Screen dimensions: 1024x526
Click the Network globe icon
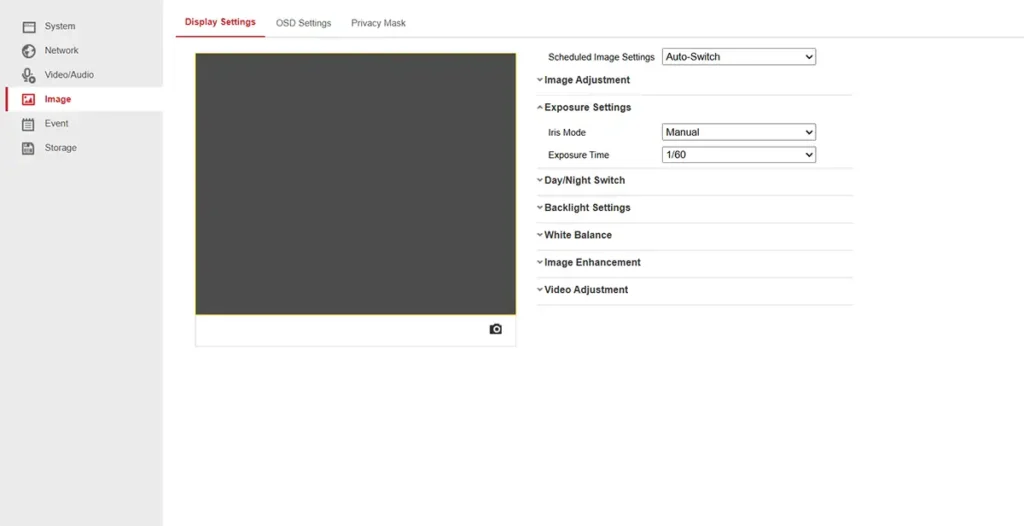click(28, 51)
